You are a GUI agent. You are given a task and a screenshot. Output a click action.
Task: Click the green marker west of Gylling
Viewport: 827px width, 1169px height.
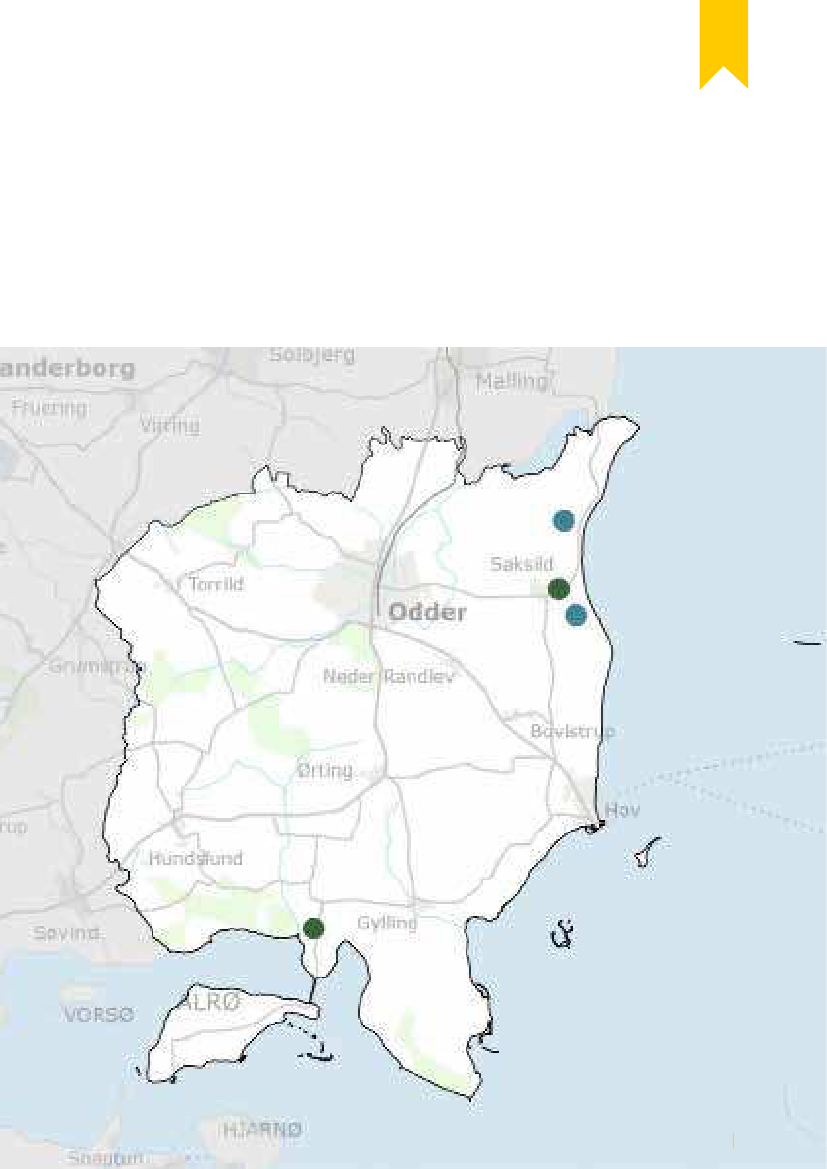click(x=314, y=928)
